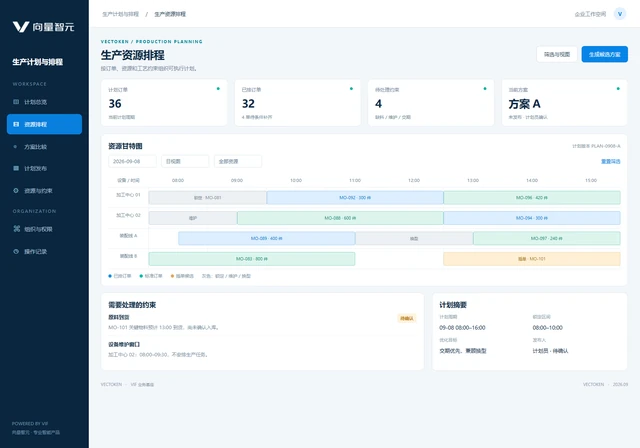Click the 装配线 A row label

point(128,235)
